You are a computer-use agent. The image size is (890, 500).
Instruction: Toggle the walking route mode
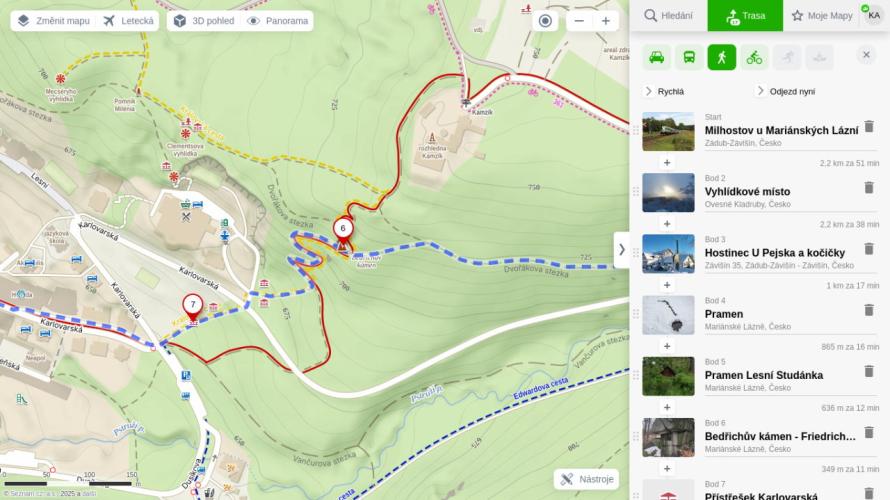coord(721,57)
